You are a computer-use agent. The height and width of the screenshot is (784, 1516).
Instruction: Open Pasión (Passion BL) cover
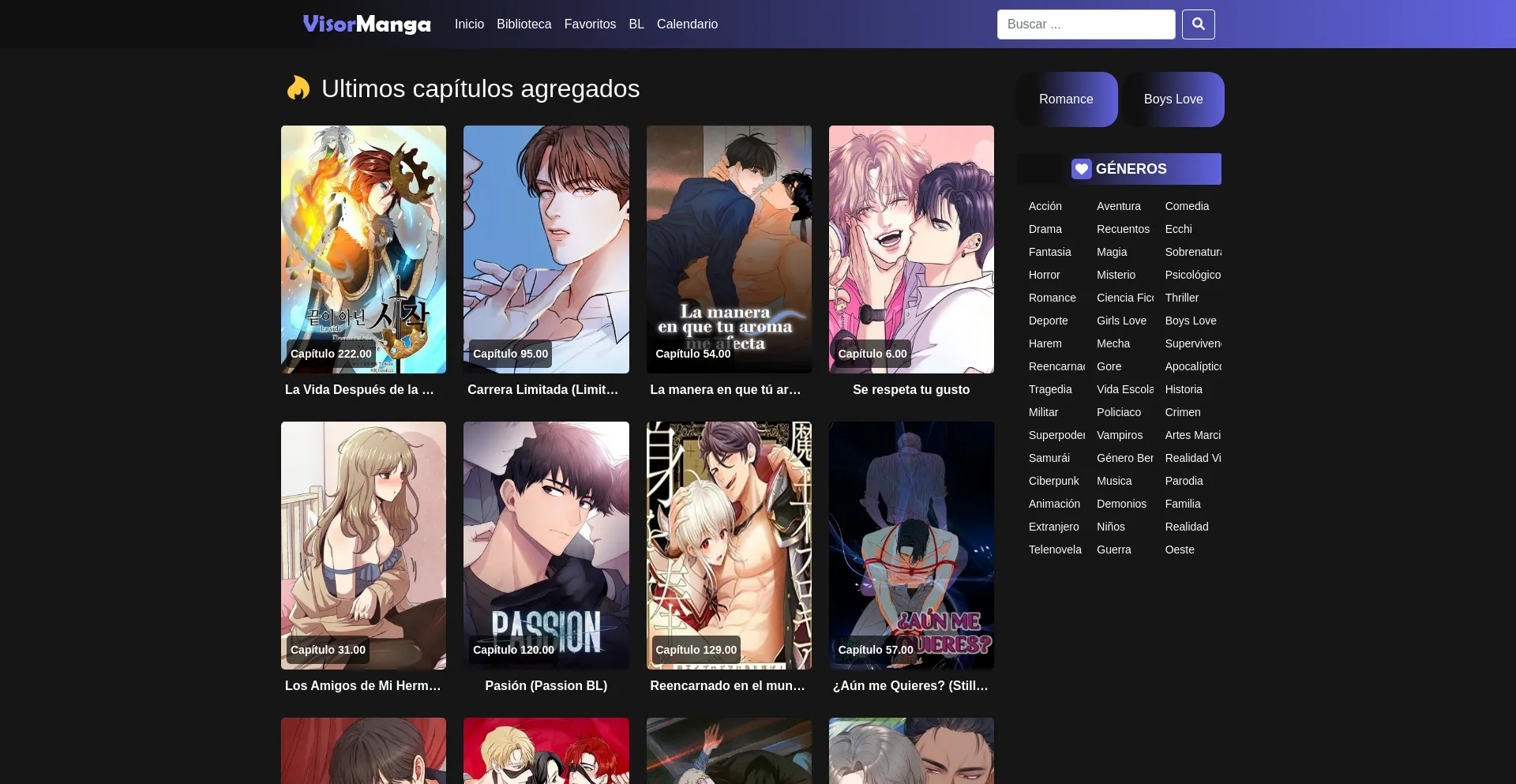pyautogui.click(x=546, y=546)
